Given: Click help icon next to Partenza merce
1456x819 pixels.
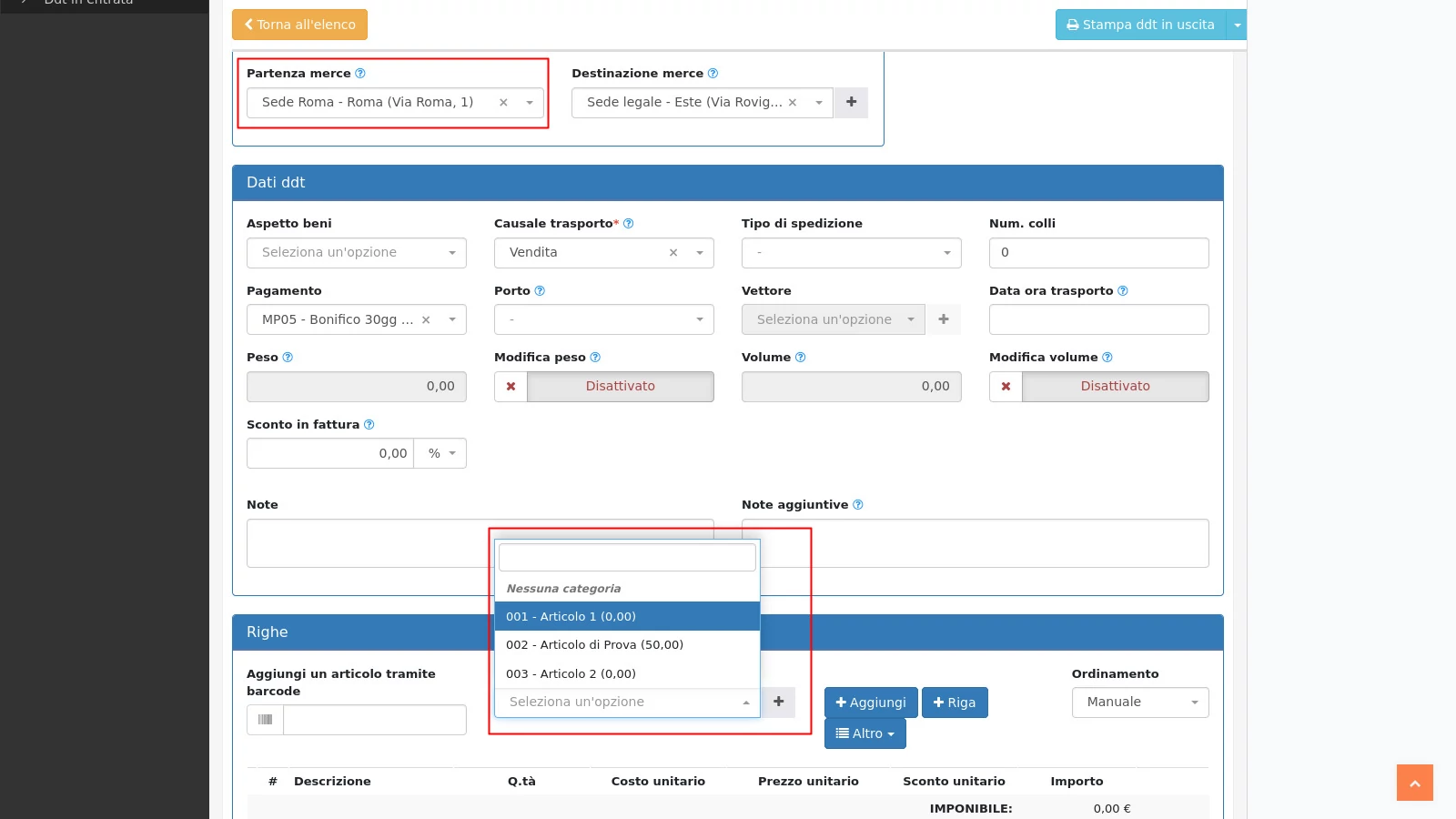Looking at the screenshot, I should (360, 73).
